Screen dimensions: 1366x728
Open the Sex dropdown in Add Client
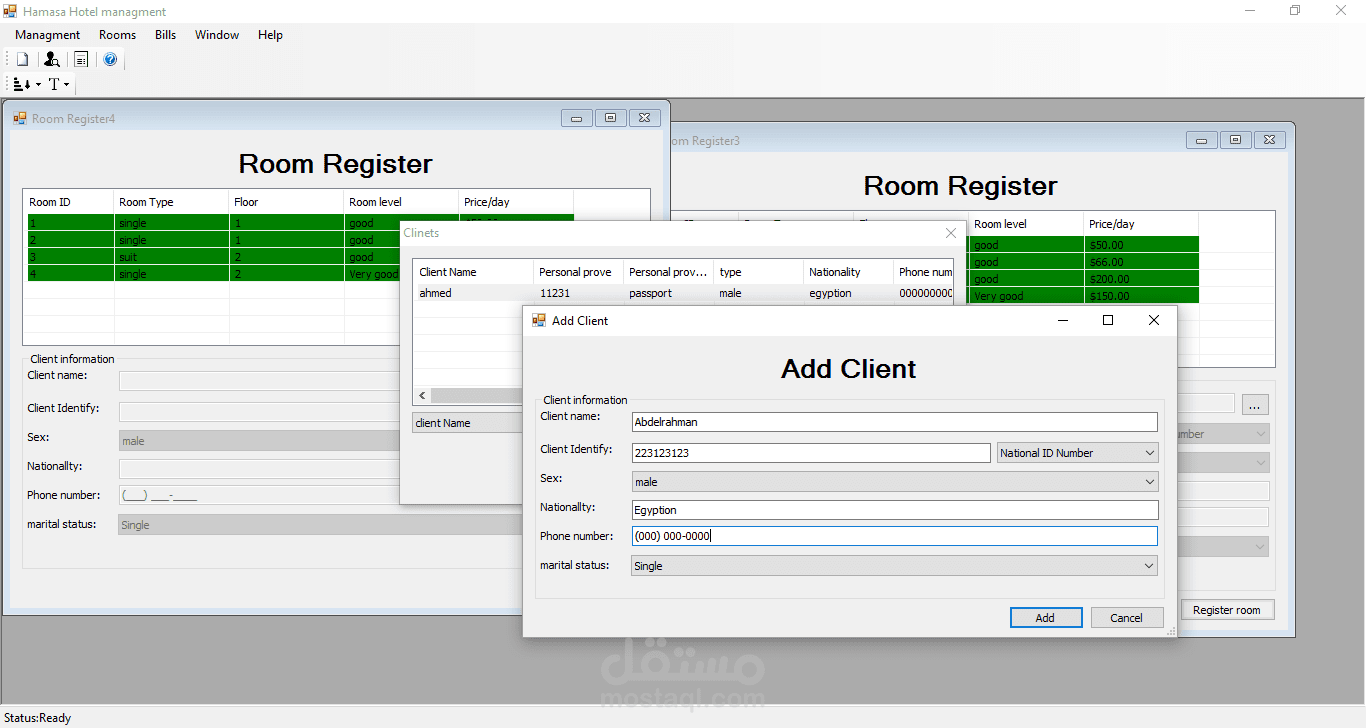click(895, 482)
